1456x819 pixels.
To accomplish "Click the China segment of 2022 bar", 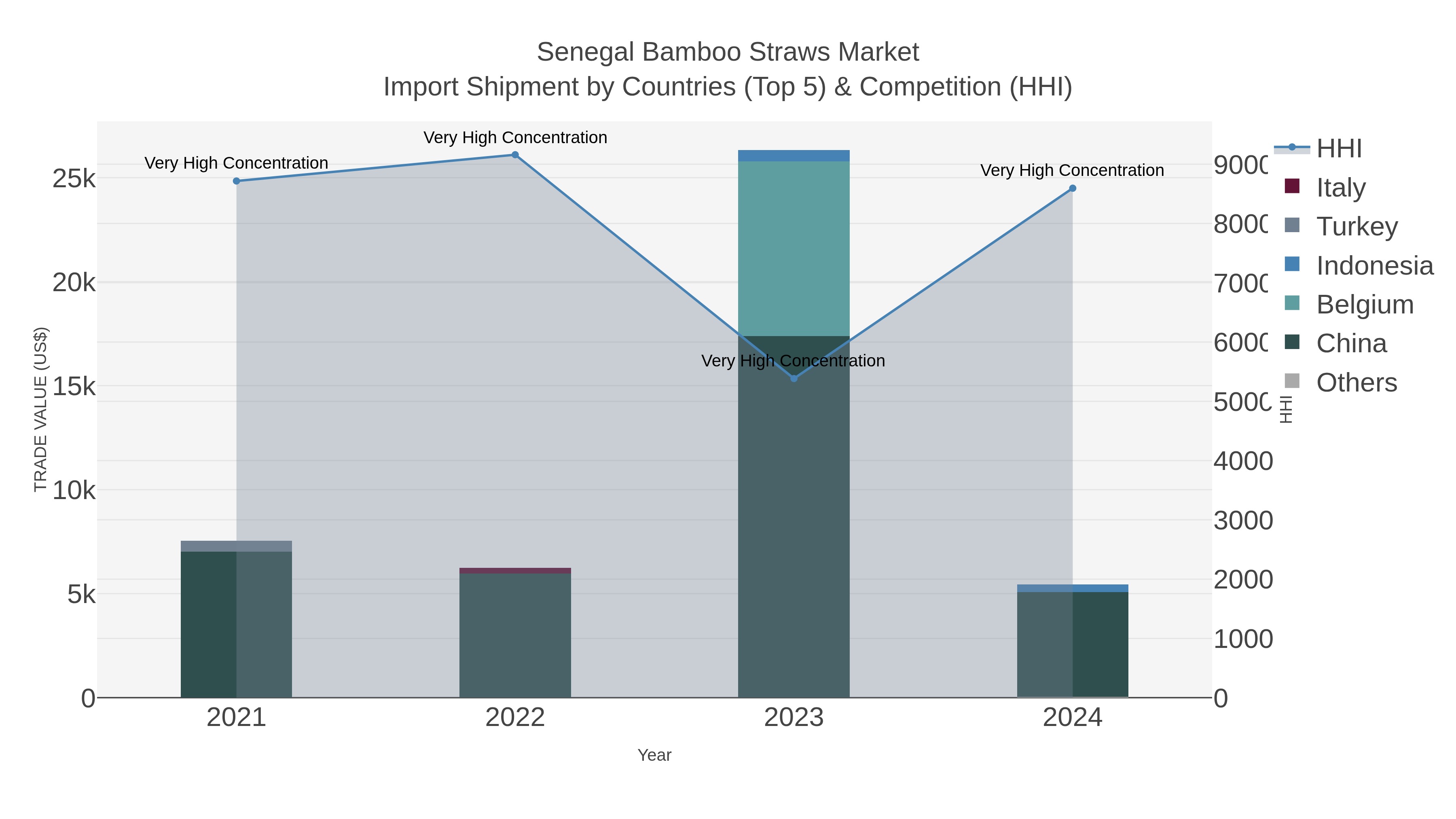I will (515, 635).
